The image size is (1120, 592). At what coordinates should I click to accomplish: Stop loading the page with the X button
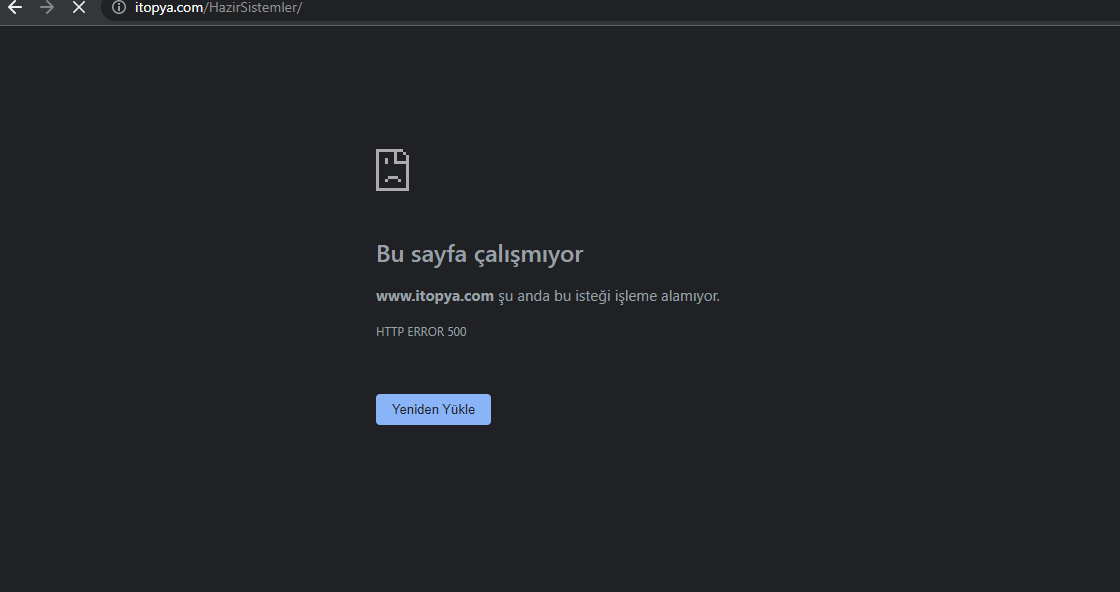(79, 8)
